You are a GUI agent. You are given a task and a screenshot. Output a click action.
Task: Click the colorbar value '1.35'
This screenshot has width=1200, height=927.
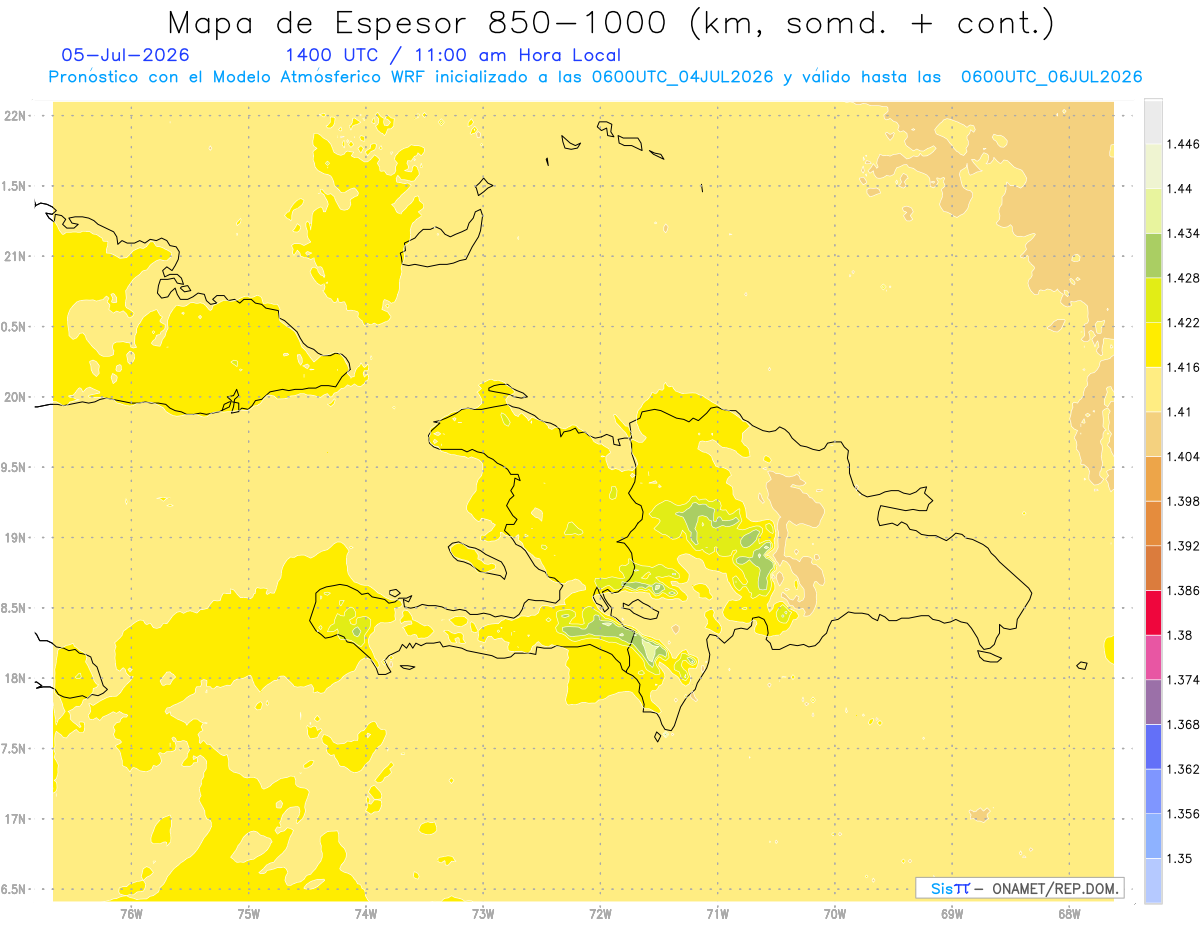click(1180, 859)
